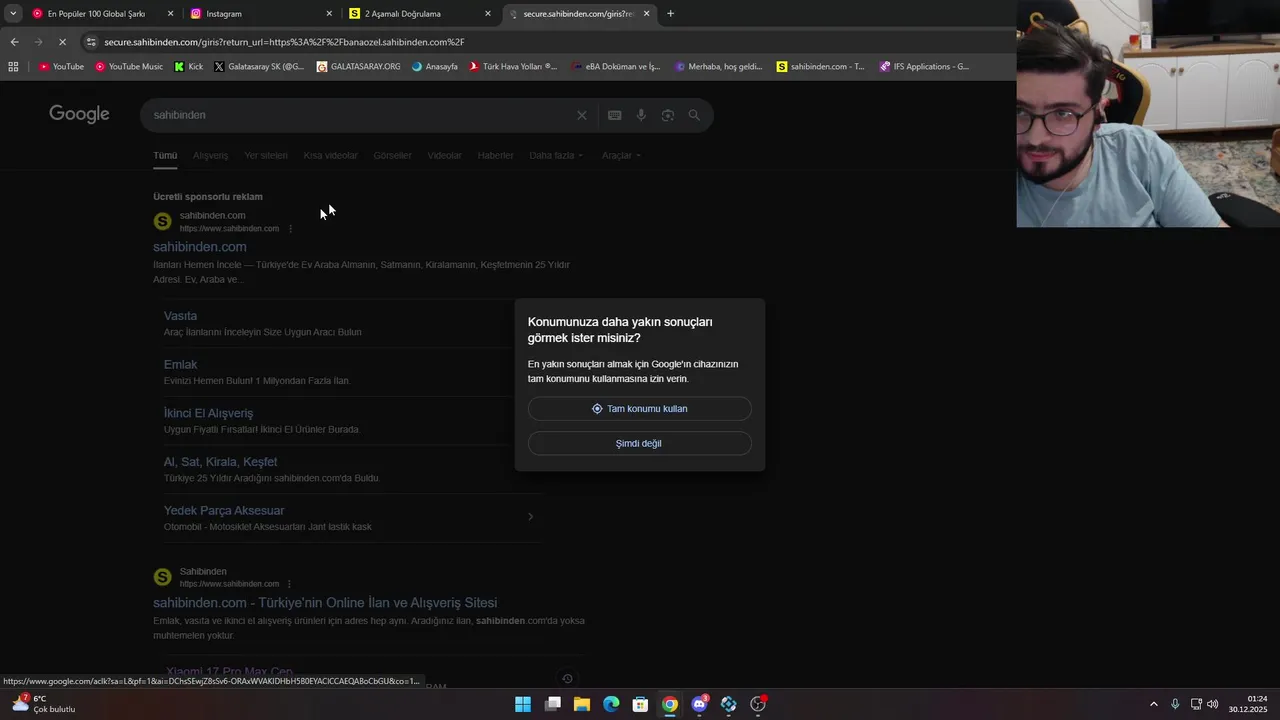Open a new tab with the plus button
The image size is (1280, 720).
(x=670, y=14)
